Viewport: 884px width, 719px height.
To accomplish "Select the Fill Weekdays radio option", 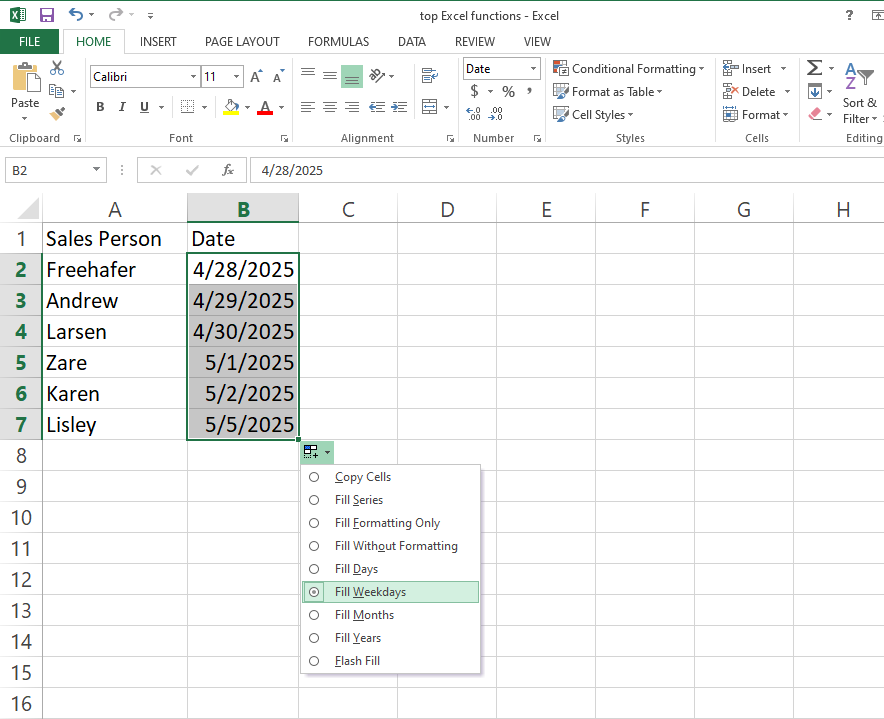I will (x=314, y=592).
